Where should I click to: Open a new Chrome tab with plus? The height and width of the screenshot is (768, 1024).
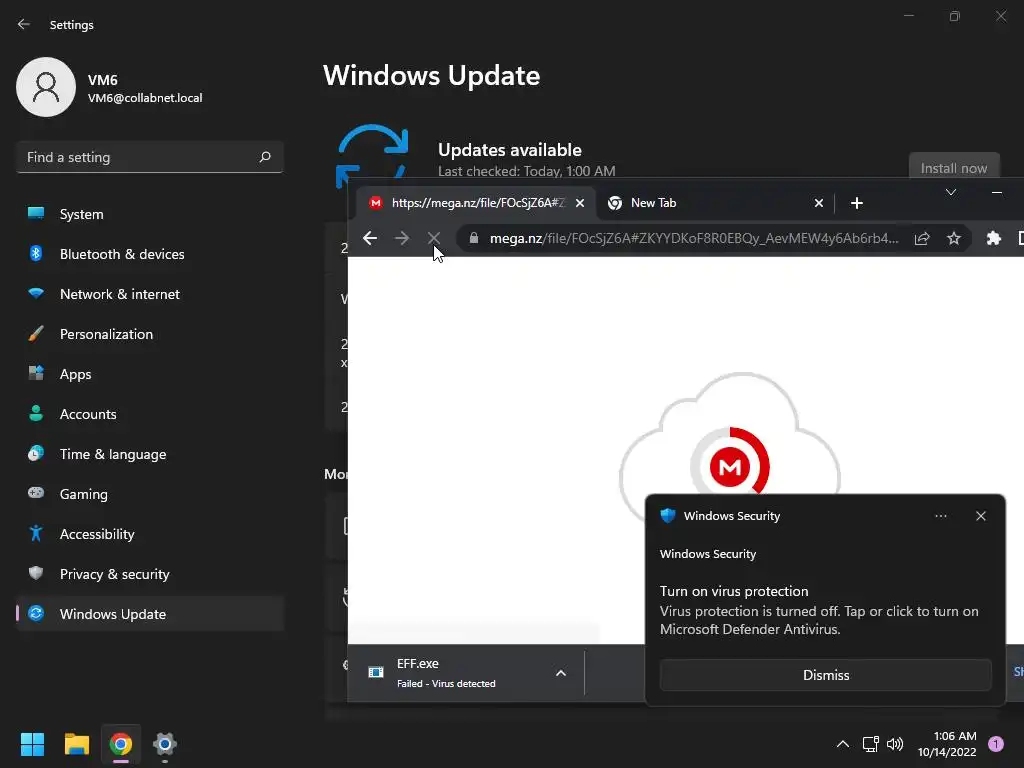[857, 203]
